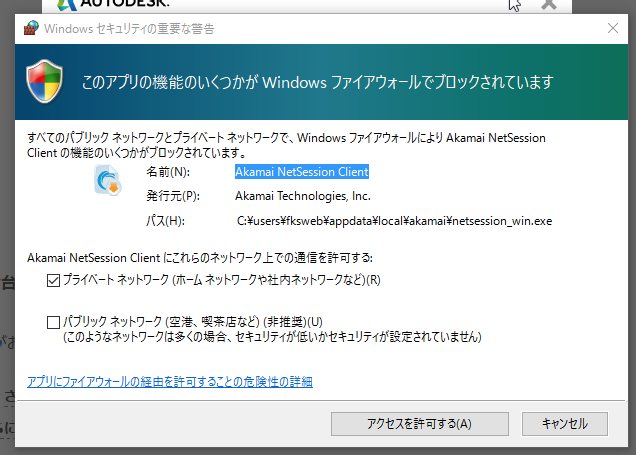Screen dimensions: 636x455
Task: Click the Akamai NetSession app icon
Action: [107, 180]
